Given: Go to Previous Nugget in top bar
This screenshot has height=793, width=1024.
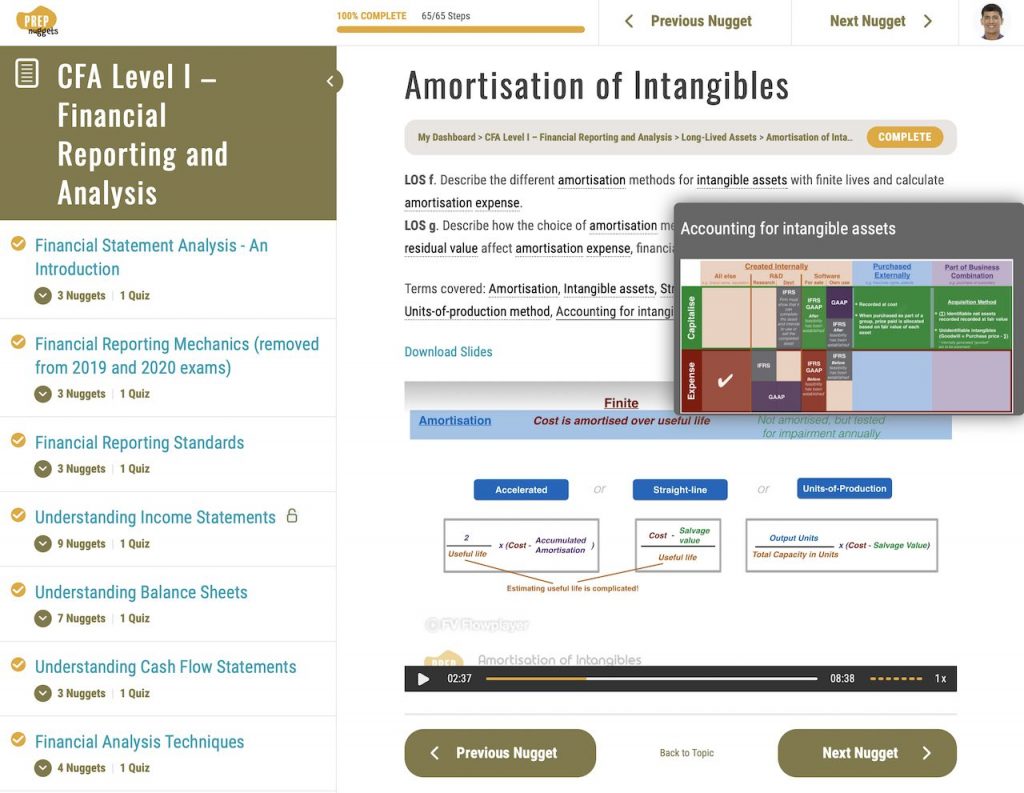Looking at the screenshot, I should 688,21.
